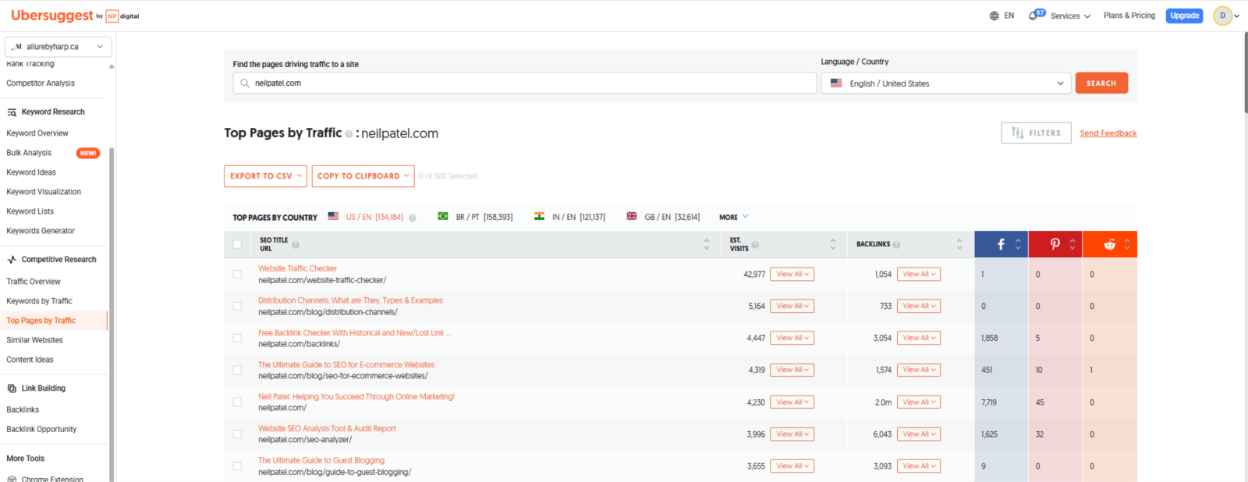The width and height of the screenshot is (1248, 482).
Task: Open the Website Traffic Checker page title link
Action: point(298,268)
